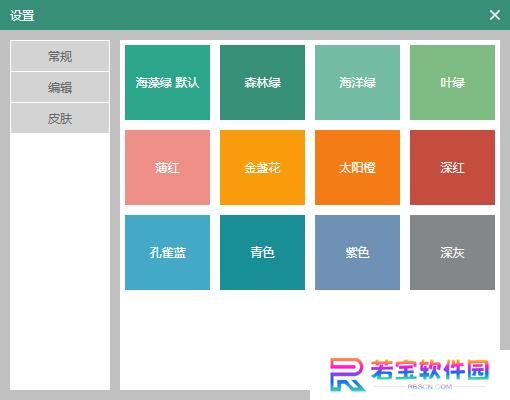Close the 设置 dialog window

coord(495,15)
